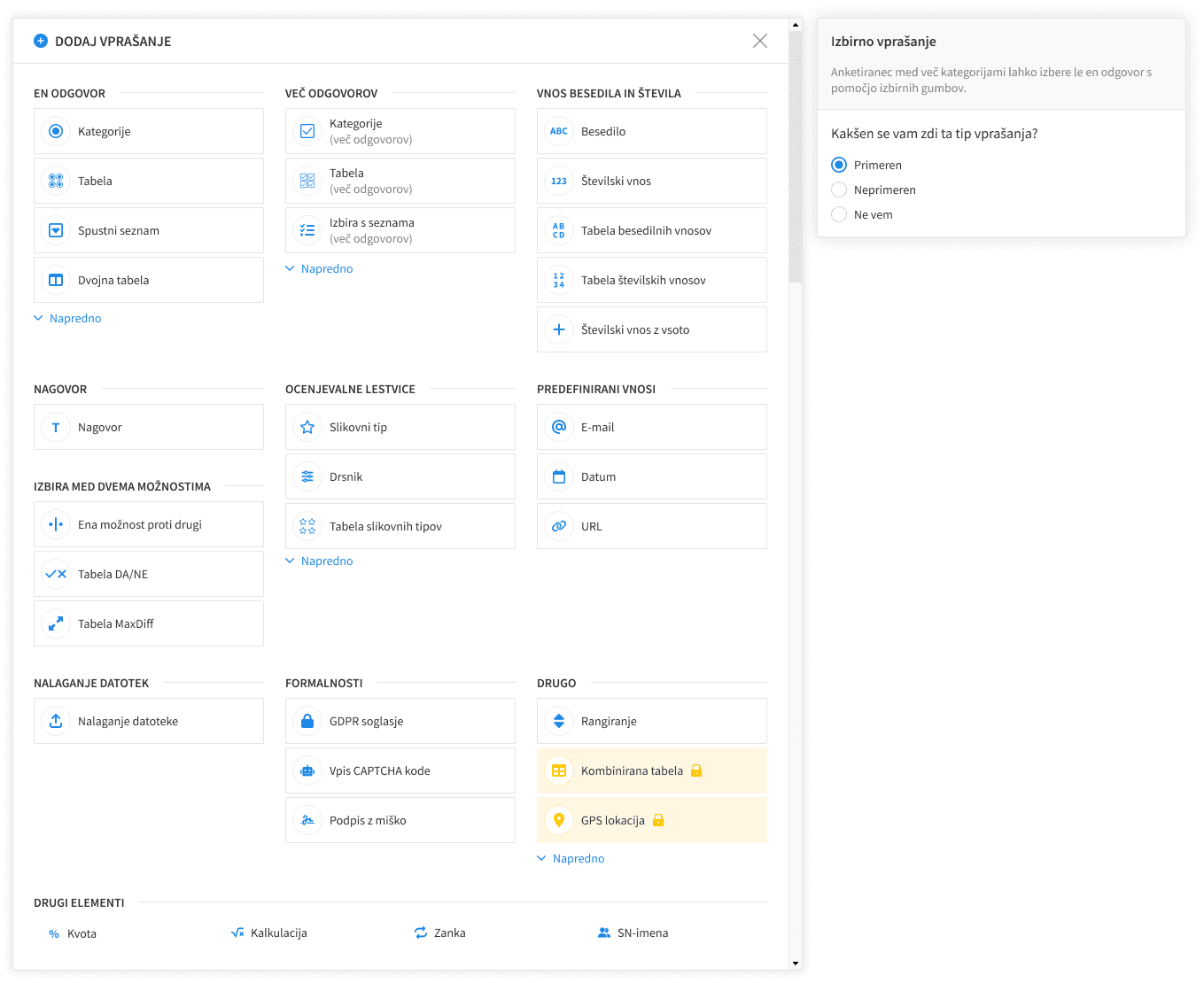This screenshot has height=983, width=1204.
Task: Choose the Nalaganje datoteke question type
Action: pyautogui.click(x=148, y=721)
